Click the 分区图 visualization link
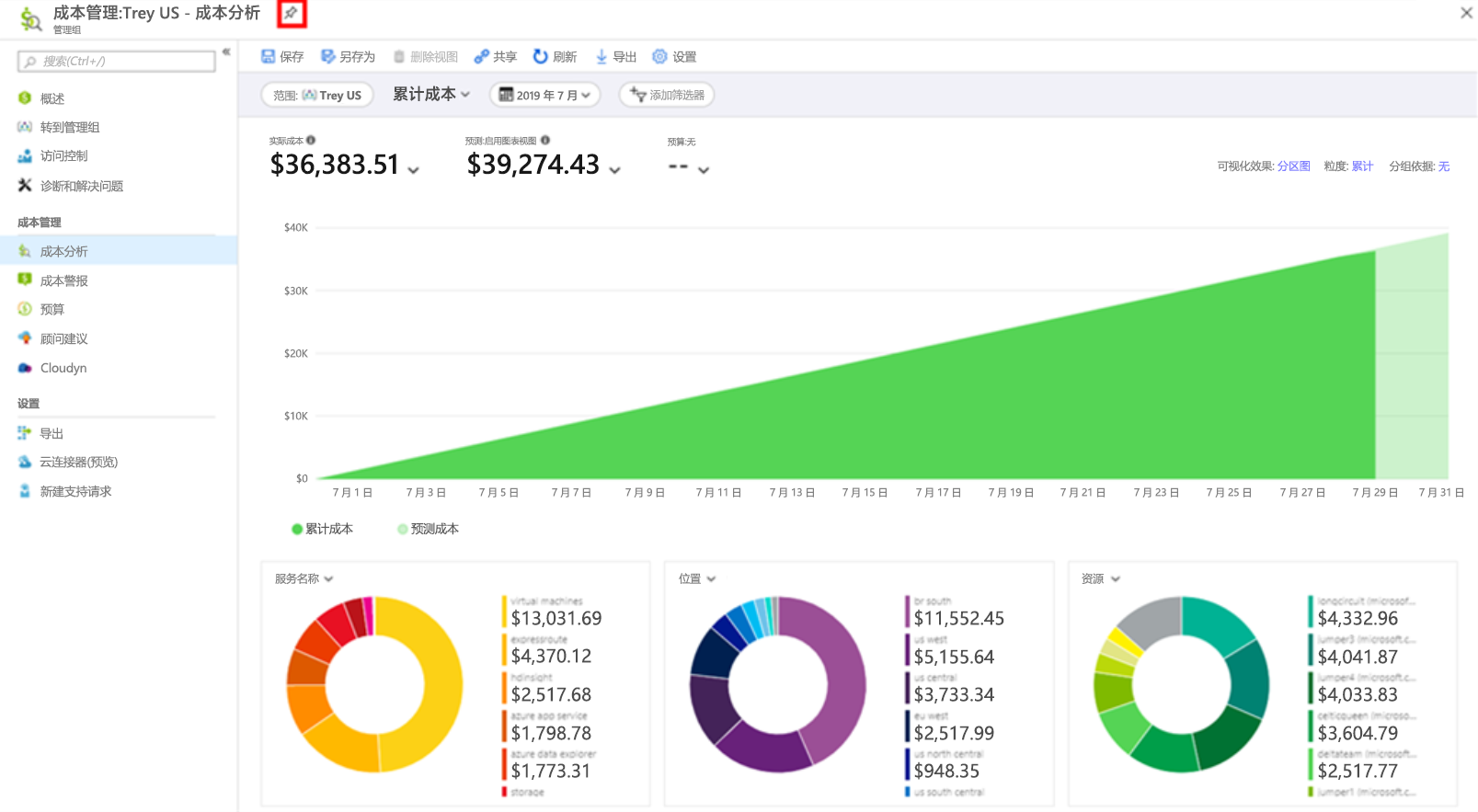 pyautogui.click(x=1293, y=166)
